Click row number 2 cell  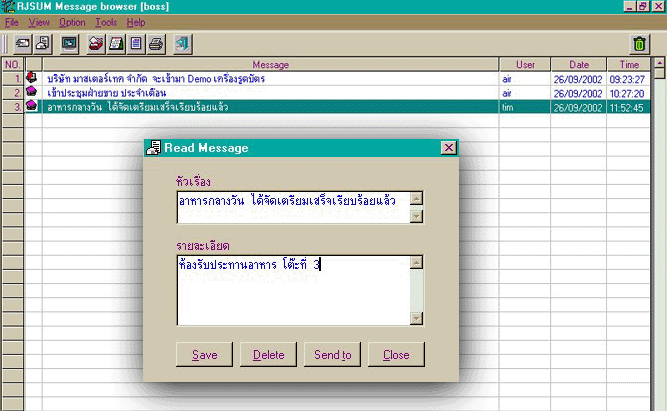click(13, 93)
